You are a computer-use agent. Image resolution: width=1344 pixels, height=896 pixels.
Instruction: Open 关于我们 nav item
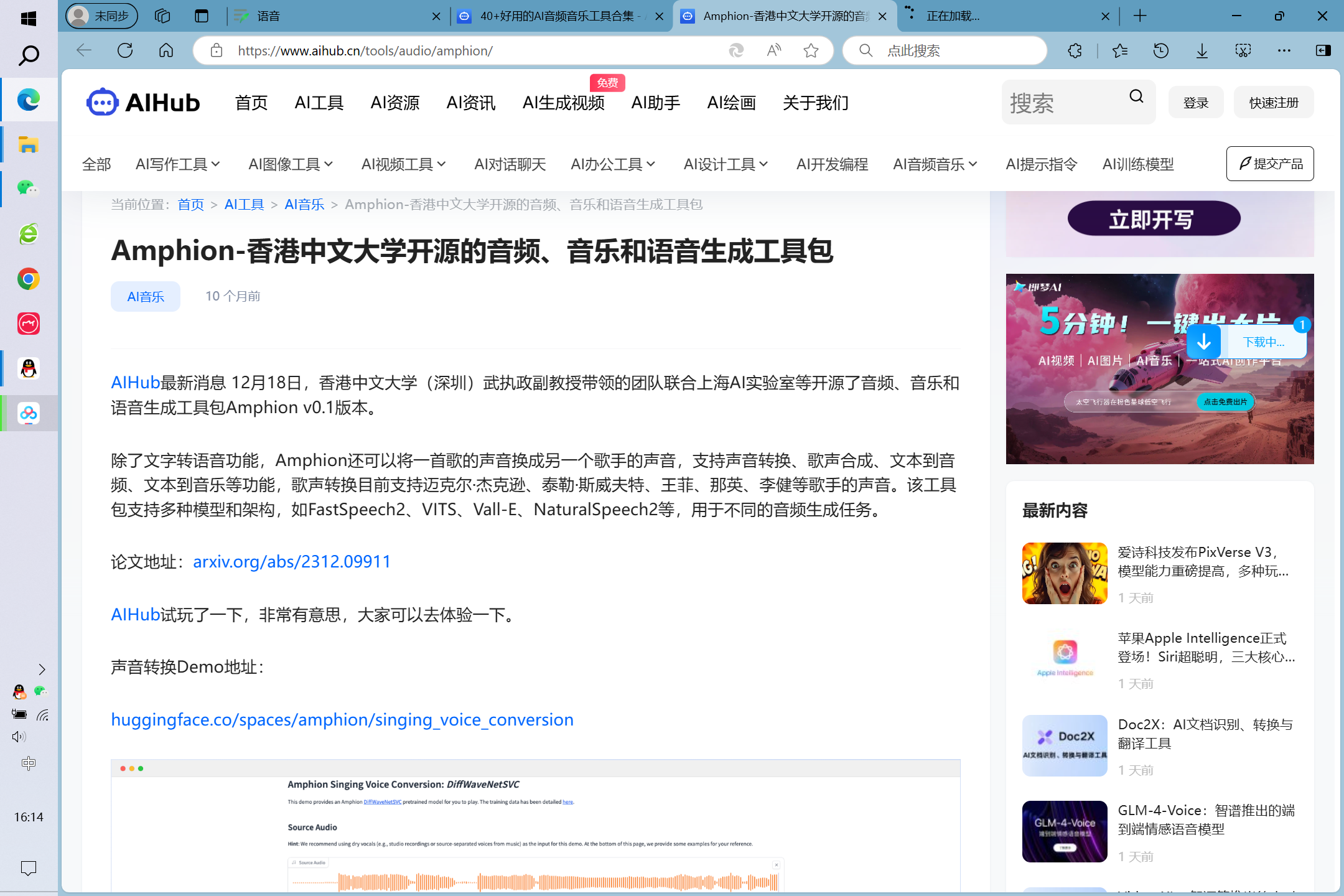click(816, 103)
